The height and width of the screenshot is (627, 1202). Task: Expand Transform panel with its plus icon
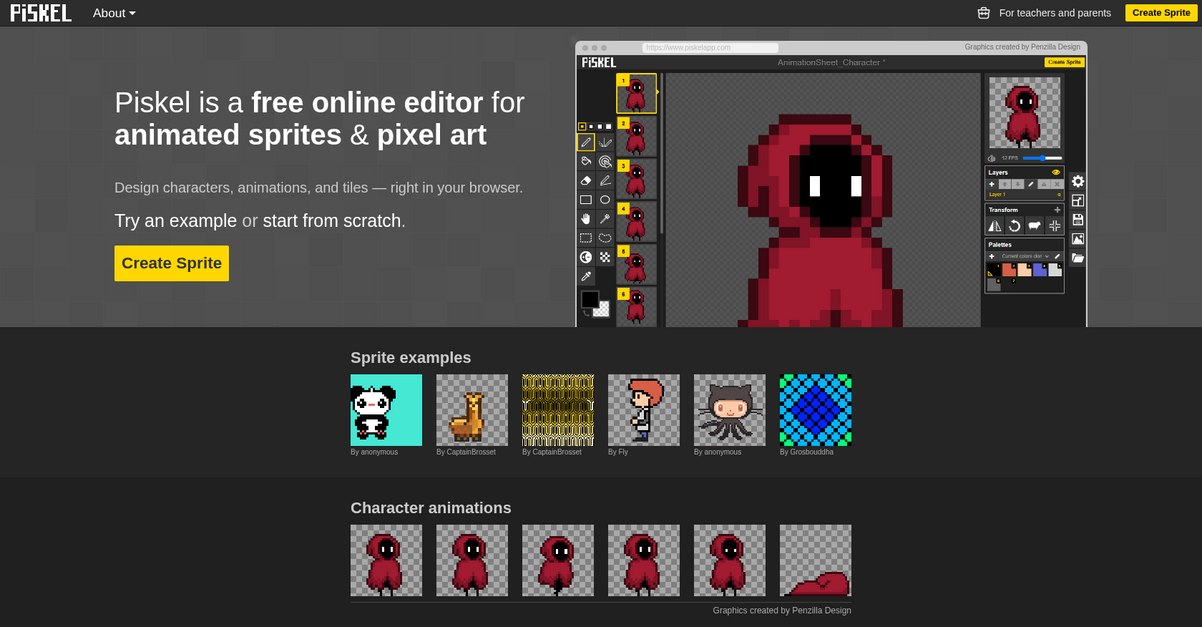(x=1057, y=210)
